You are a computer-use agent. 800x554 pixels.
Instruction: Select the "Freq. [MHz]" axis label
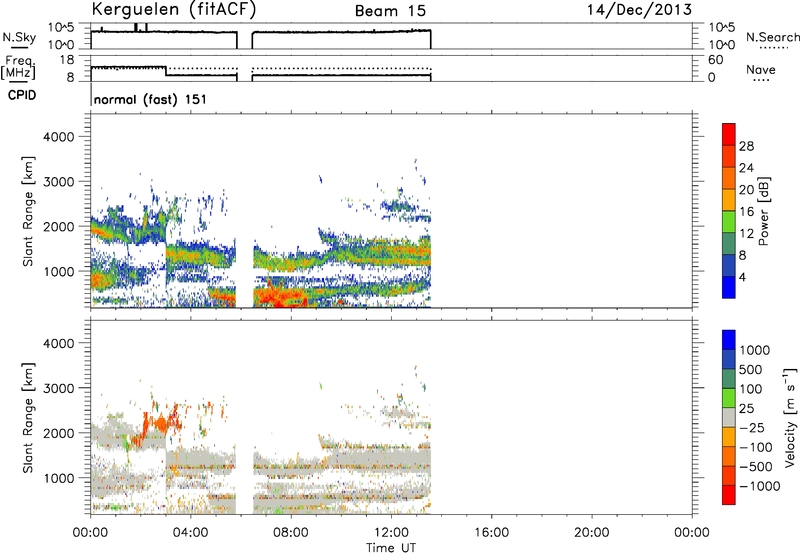pyautogui.click(x=19, y=68)
